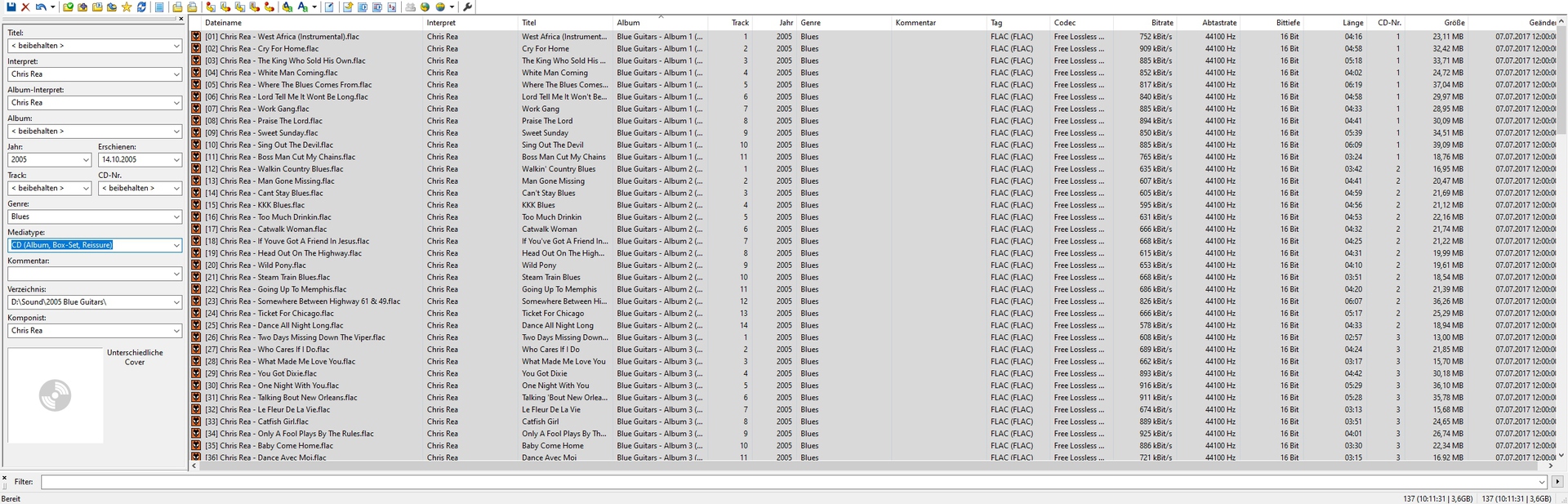The width and height of the screenshot is (1568, 504).
Task: Open the favorites star icon
Action: (x=127, y=7)
